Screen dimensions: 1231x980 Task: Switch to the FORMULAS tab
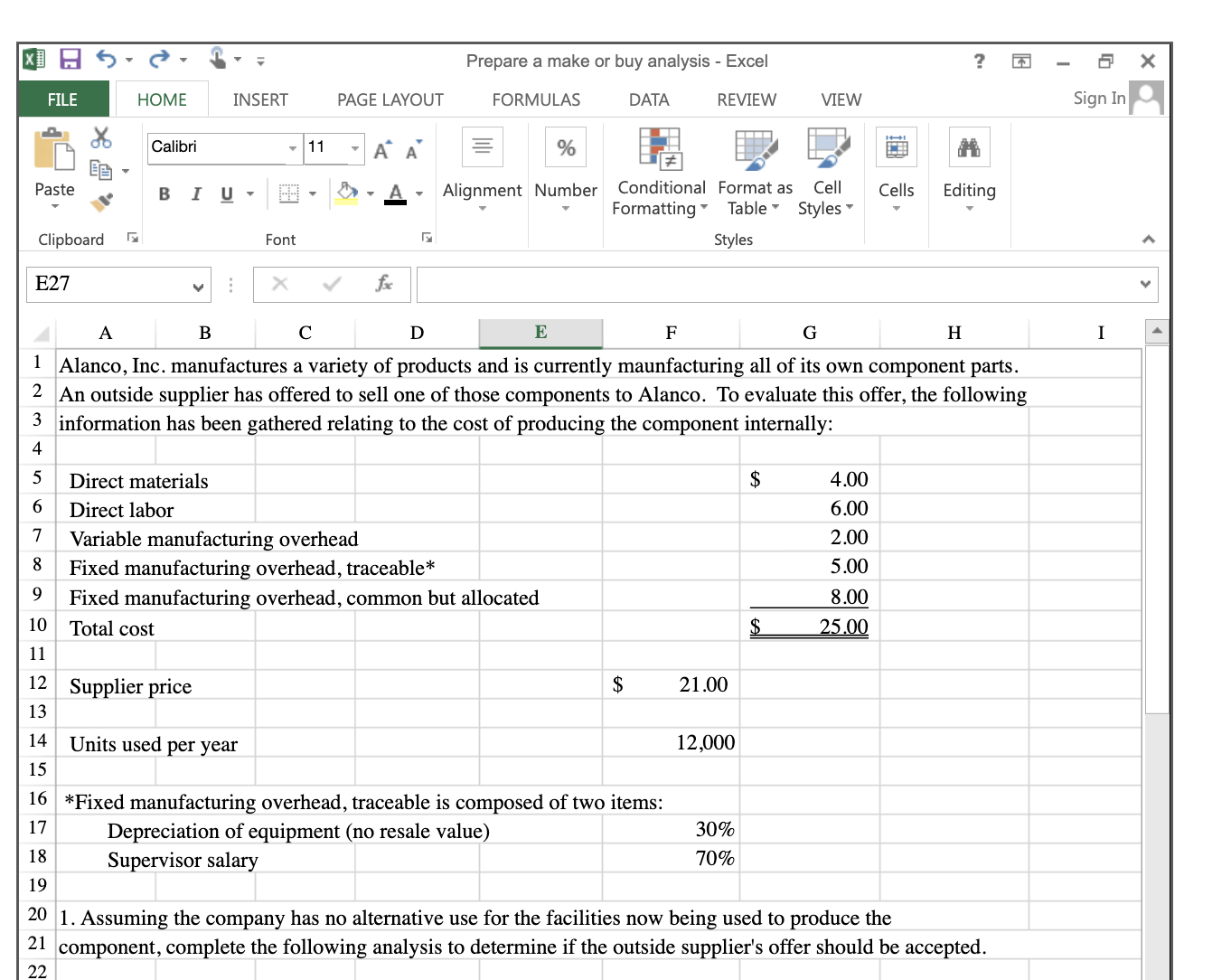click(536, 99)
